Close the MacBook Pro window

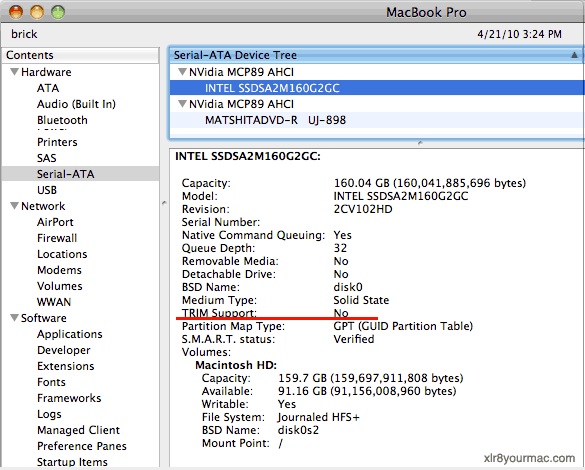pyautogui.click(x=16, y=12)
